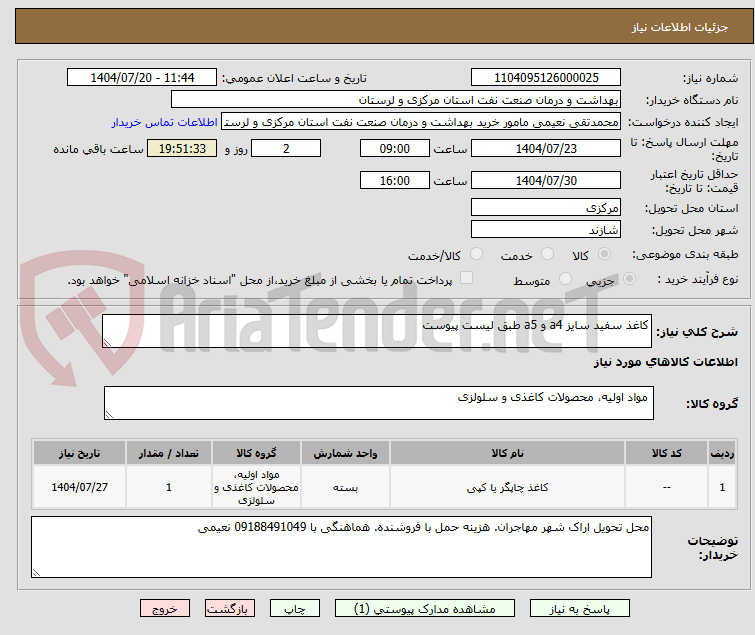Click the resize handle of گروه کالا box

click(x=109, y=415)
